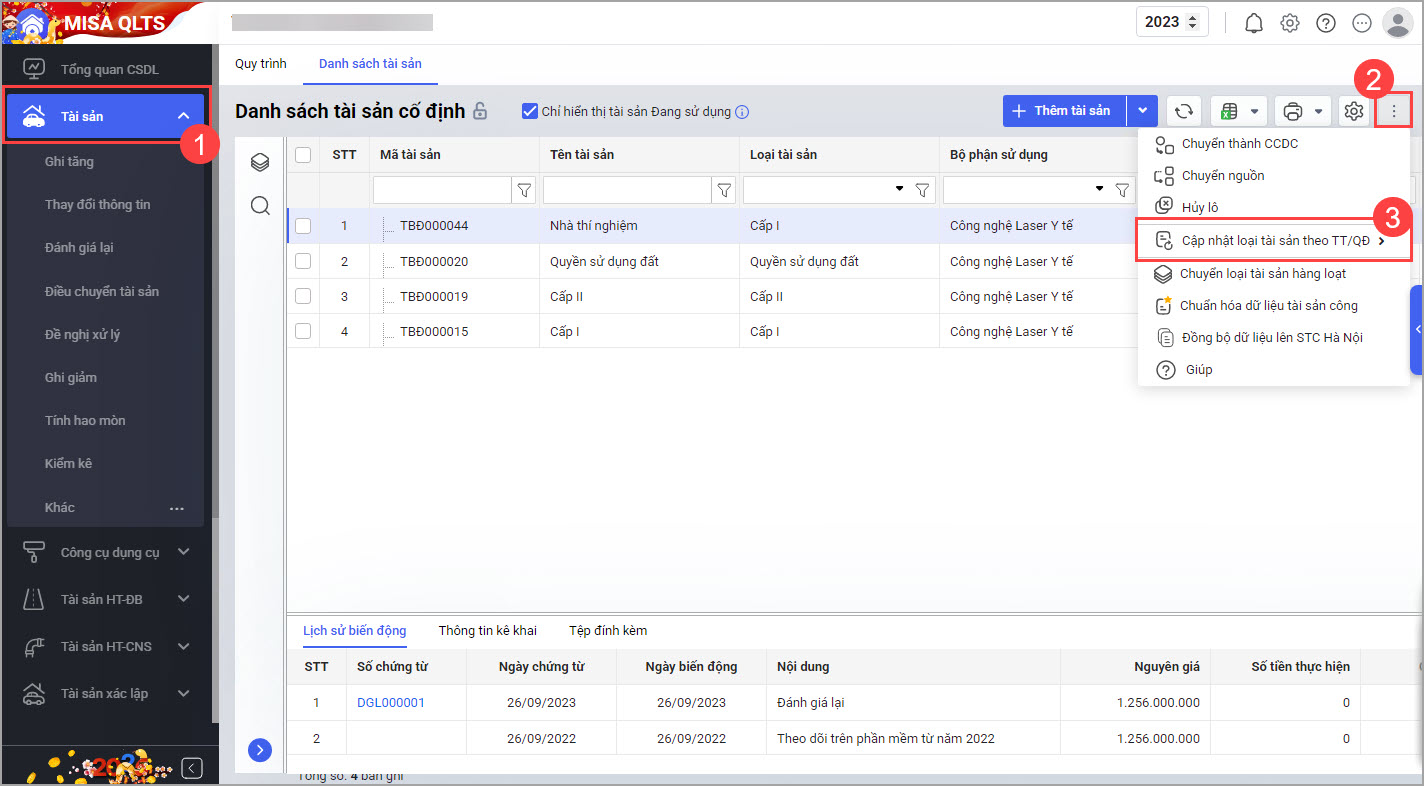This screenshot has height=786, width=1424.
Task: Open the table settings gear icon
Action: (1354, 111)
